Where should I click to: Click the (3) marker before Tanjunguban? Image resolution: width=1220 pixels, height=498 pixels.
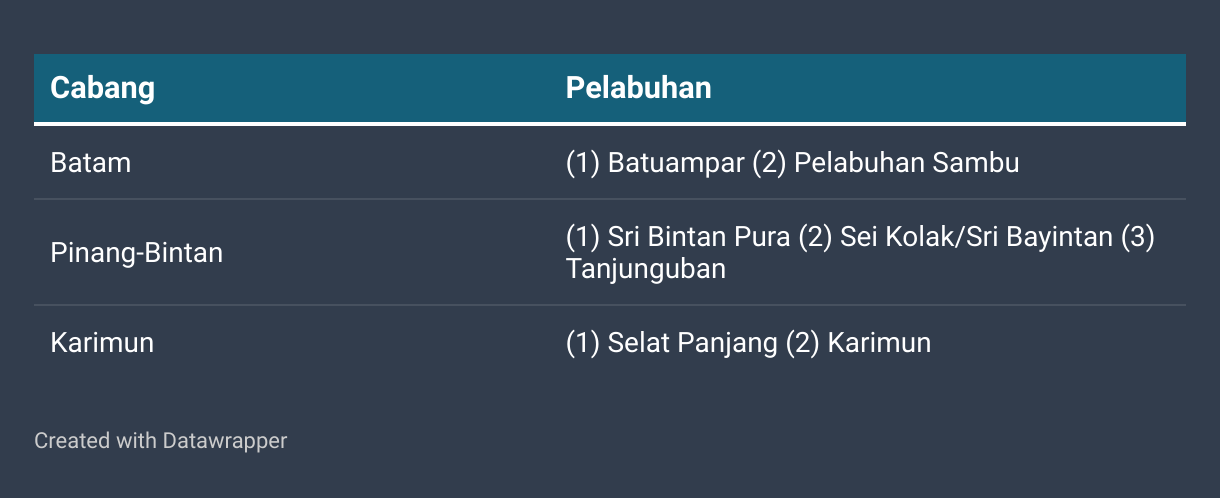1137,238
